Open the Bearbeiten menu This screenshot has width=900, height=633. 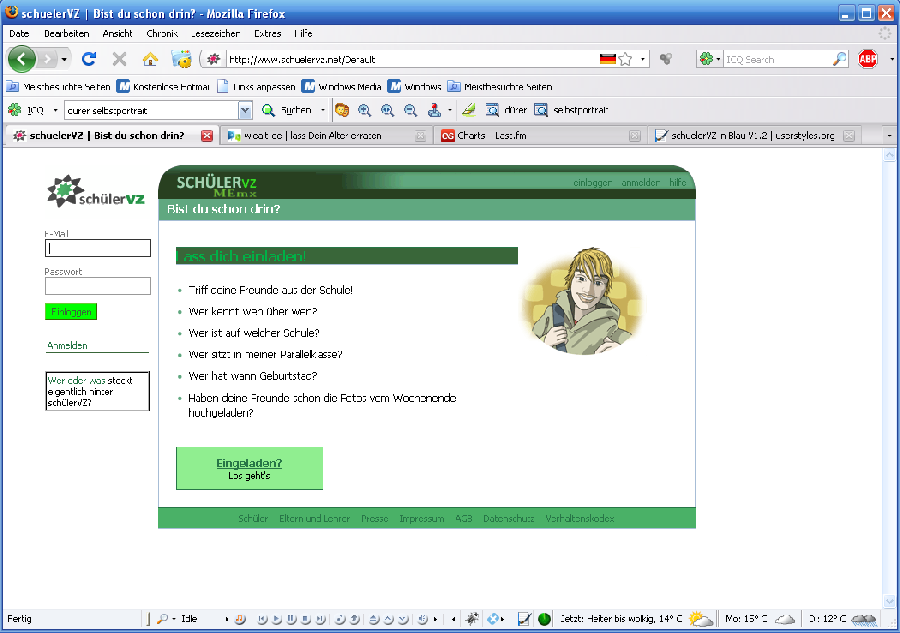coord(67,33)
